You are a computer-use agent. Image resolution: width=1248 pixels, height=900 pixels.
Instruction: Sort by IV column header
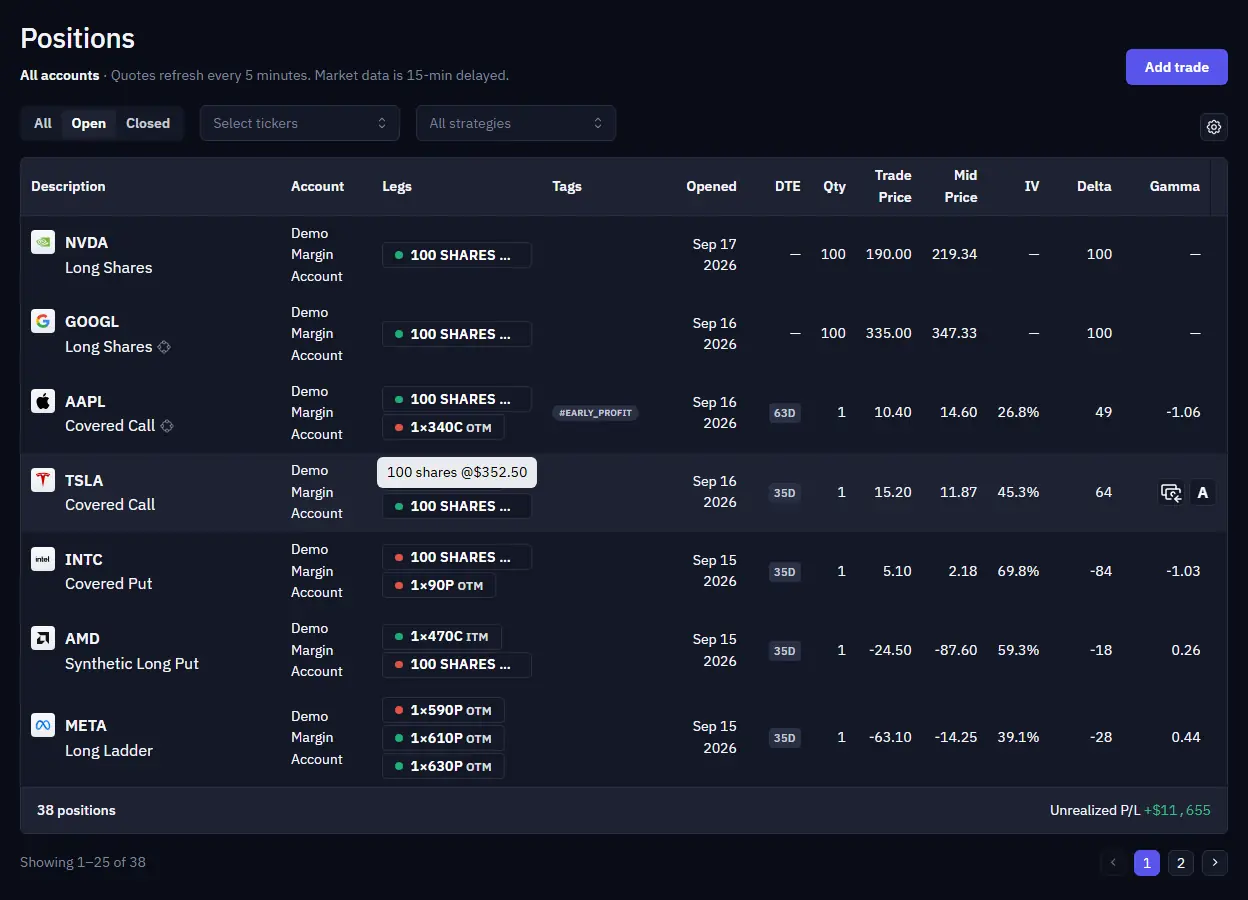[x=1032, y=186]
